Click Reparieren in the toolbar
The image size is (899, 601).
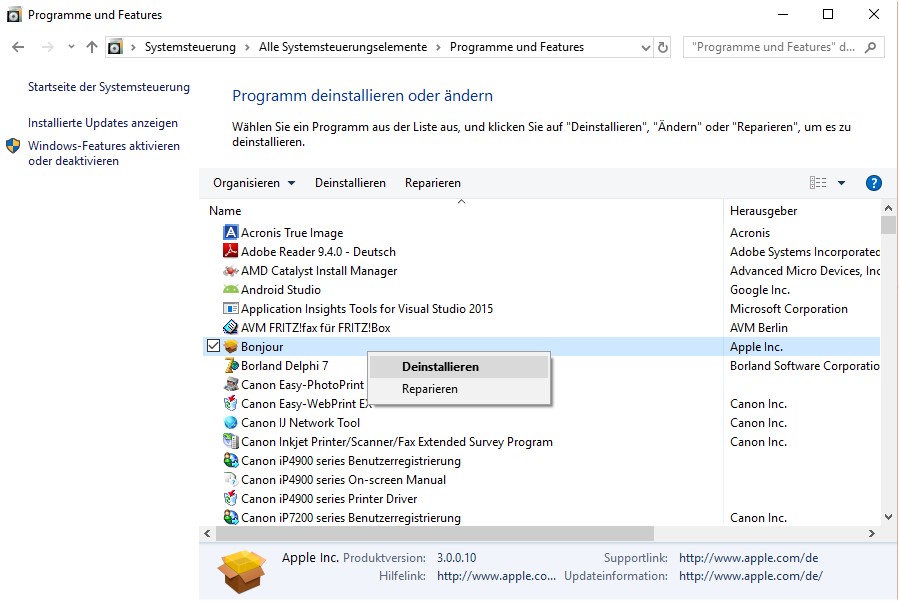[433, 183]
